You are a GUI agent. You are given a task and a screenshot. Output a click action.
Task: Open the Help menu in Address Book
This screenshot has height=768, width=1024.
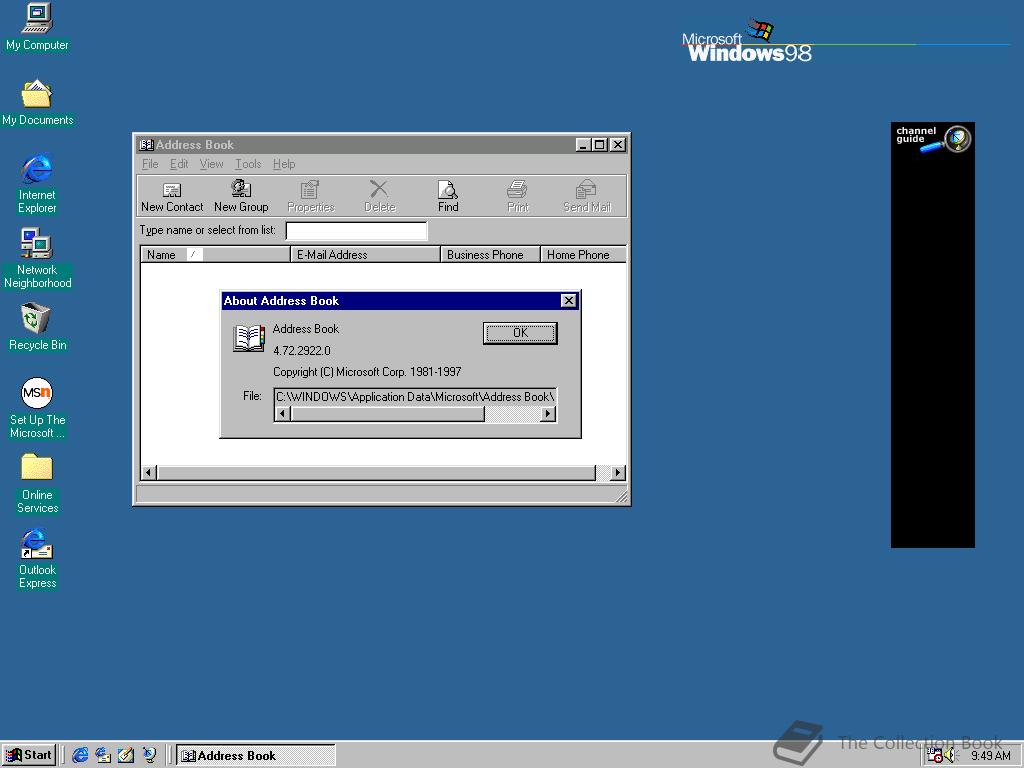tap(284, 164)
